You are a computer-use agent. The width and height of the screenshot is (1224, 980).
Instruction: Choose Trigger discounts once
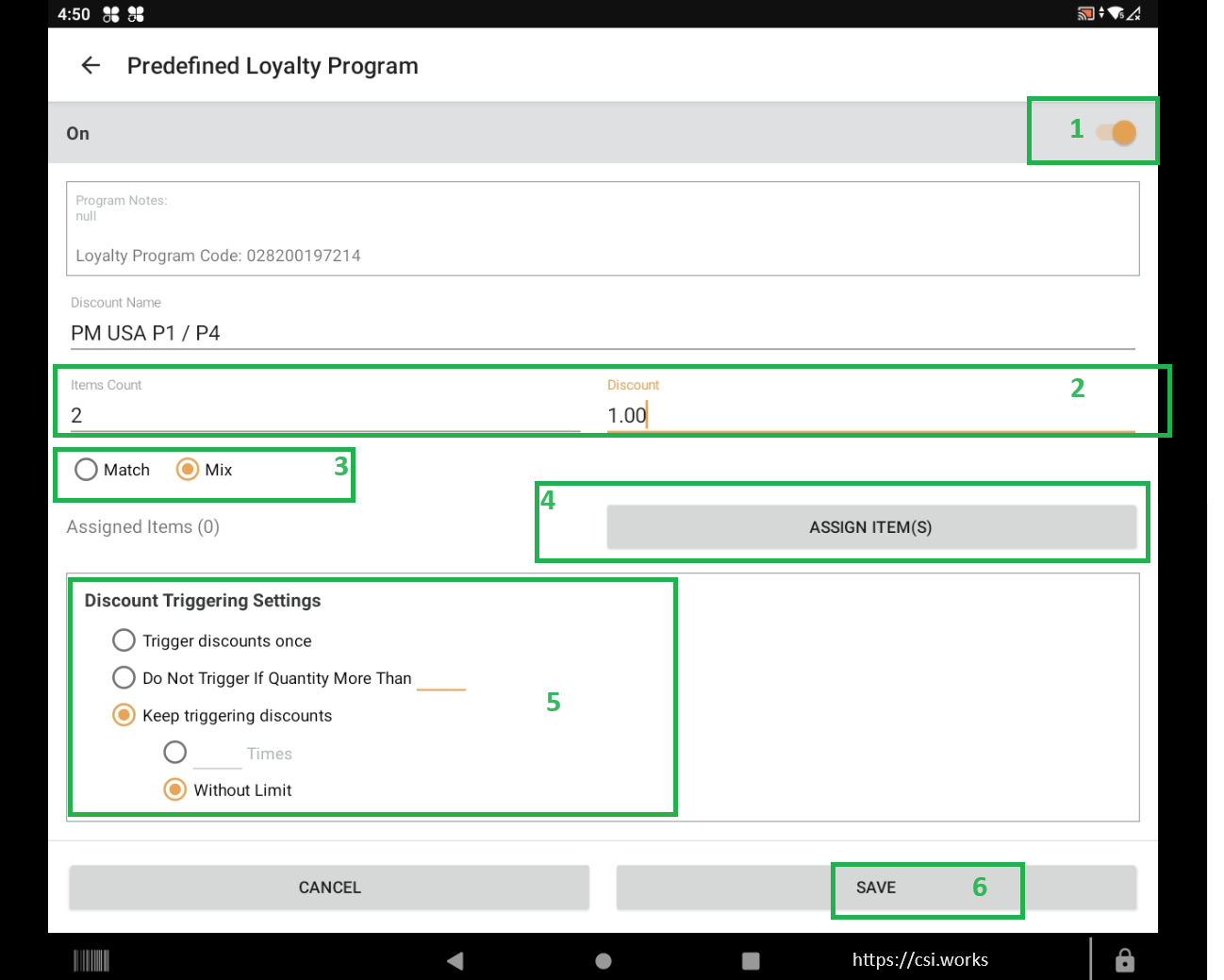tap(124, 640)
